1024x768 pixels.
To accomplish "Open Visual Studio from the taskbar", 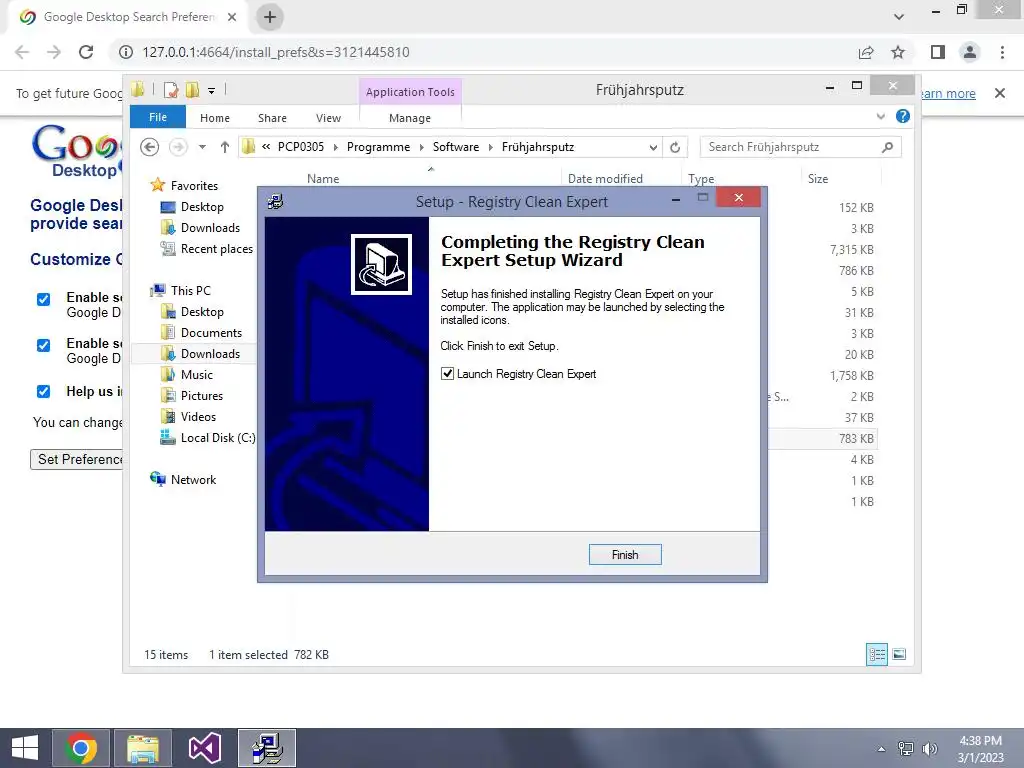I will pos(204,748).
